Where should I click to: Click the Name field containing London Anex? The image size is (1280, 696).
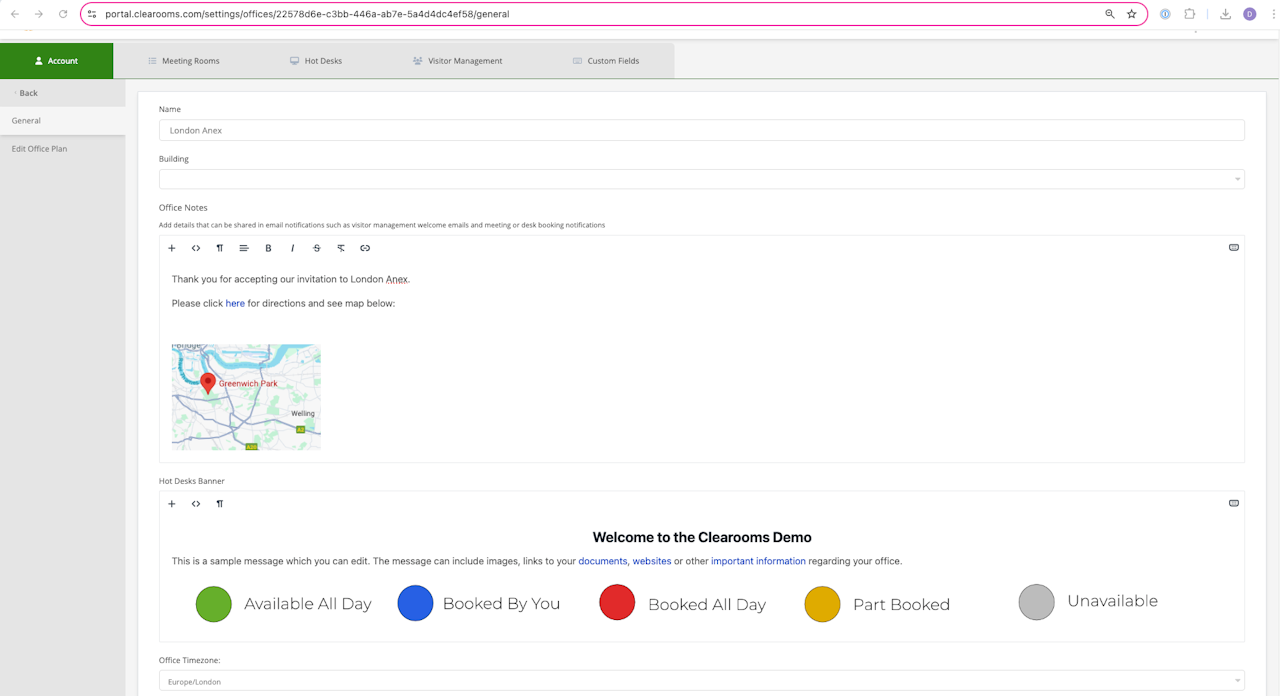(x=702, y=130)
